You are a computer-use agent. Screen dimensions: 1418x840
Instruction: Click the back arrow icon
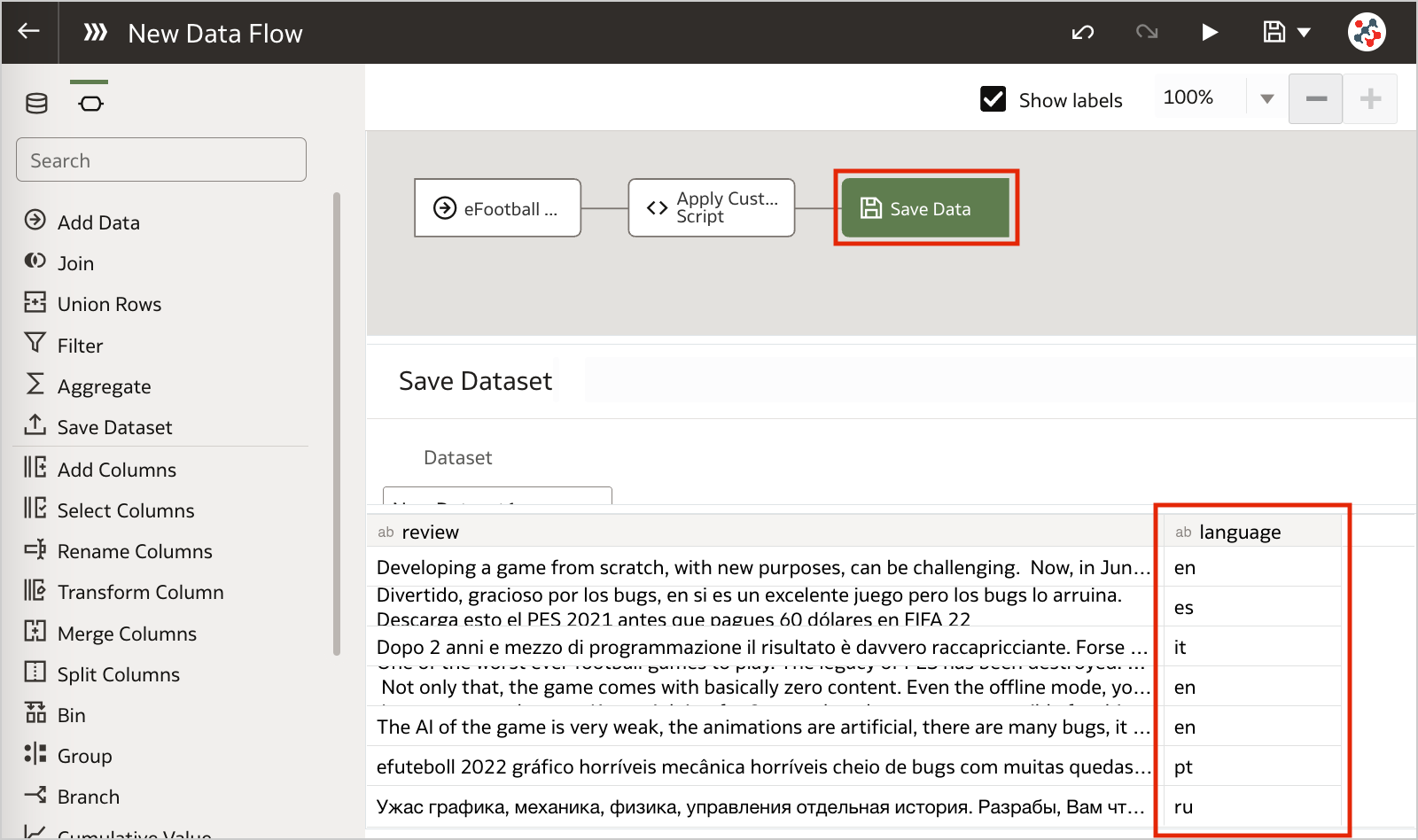point(29,32)
